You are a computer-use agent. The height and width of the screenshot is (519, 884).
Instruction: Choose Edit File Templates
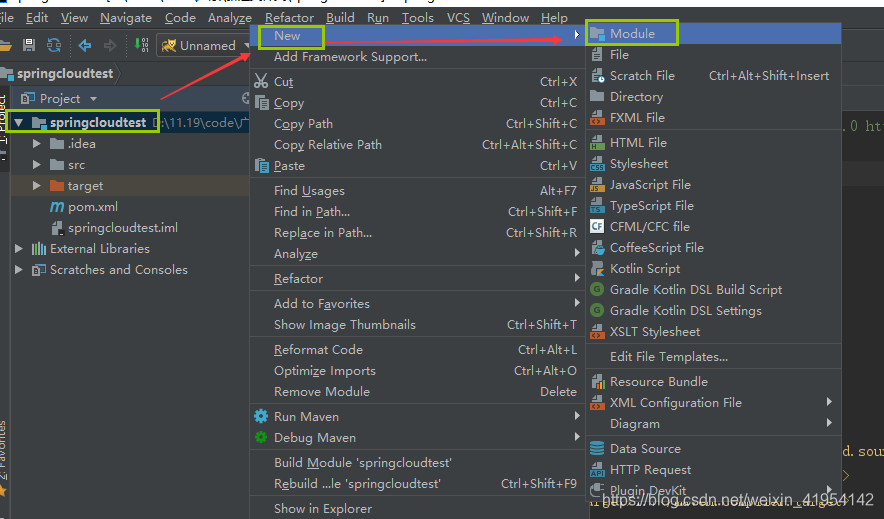(x=713, y=357)
